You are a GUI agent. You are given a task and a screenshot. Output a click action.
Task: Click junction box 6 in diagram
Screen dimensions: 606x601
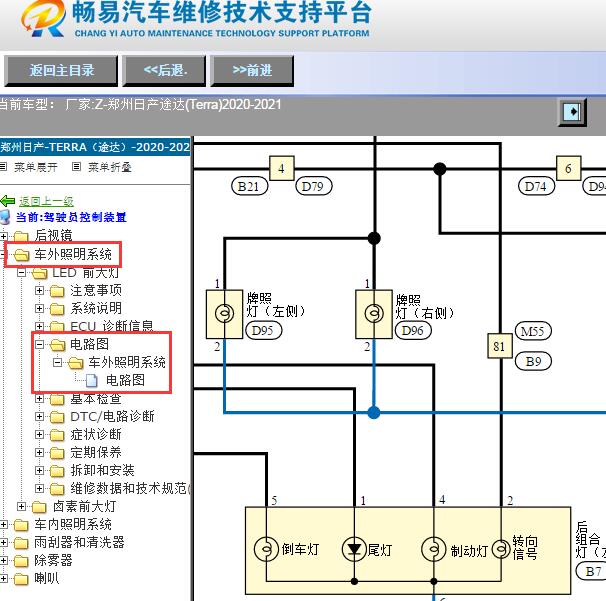coord(568,168)
